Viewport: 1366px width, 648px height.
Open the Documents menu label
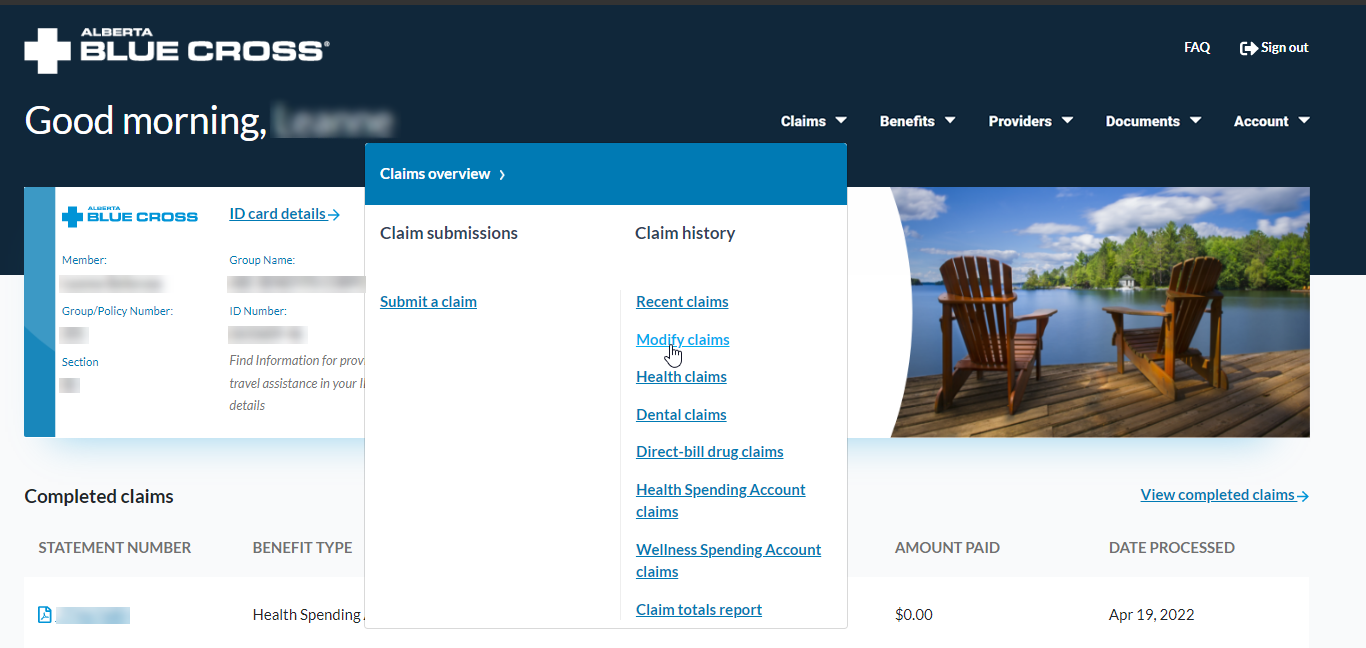(1143, 121)
